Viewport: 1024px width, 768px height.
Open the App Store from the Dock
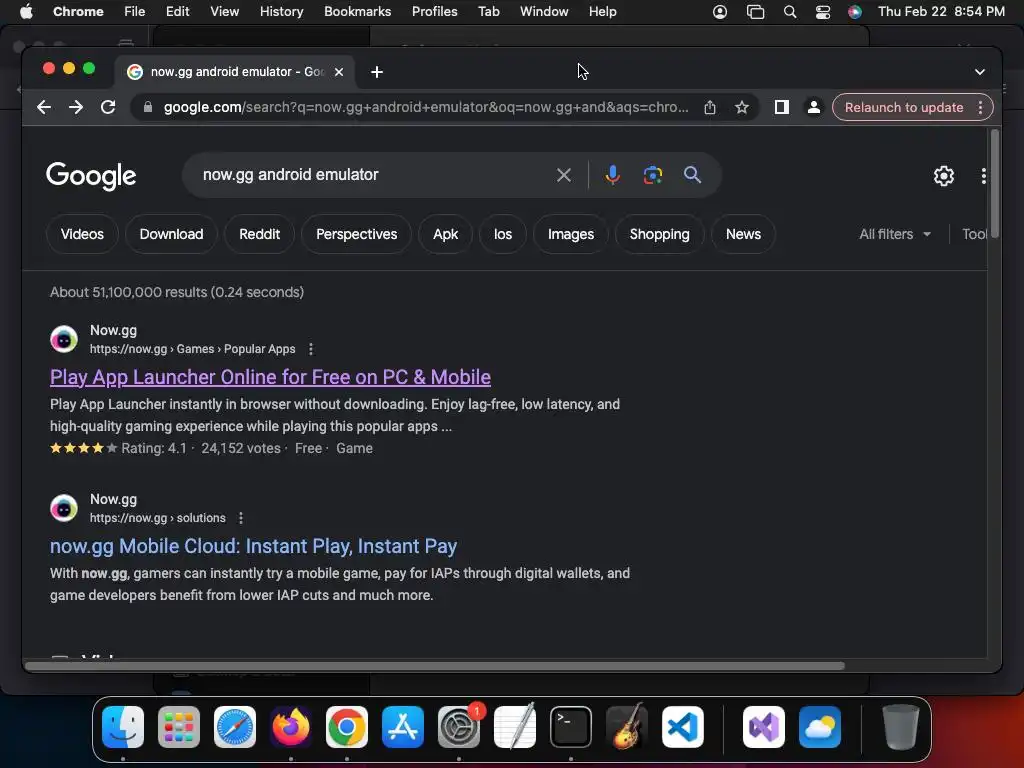403,727
